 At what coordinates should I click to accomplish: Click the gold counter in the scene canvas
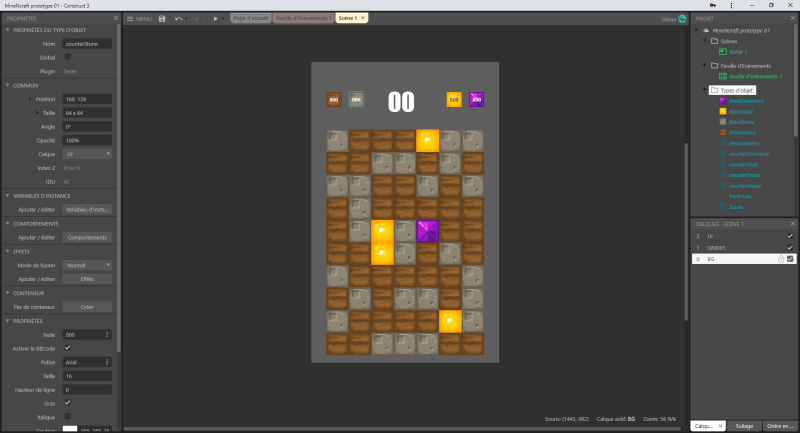pyautogui.click(x=454, y=99)
